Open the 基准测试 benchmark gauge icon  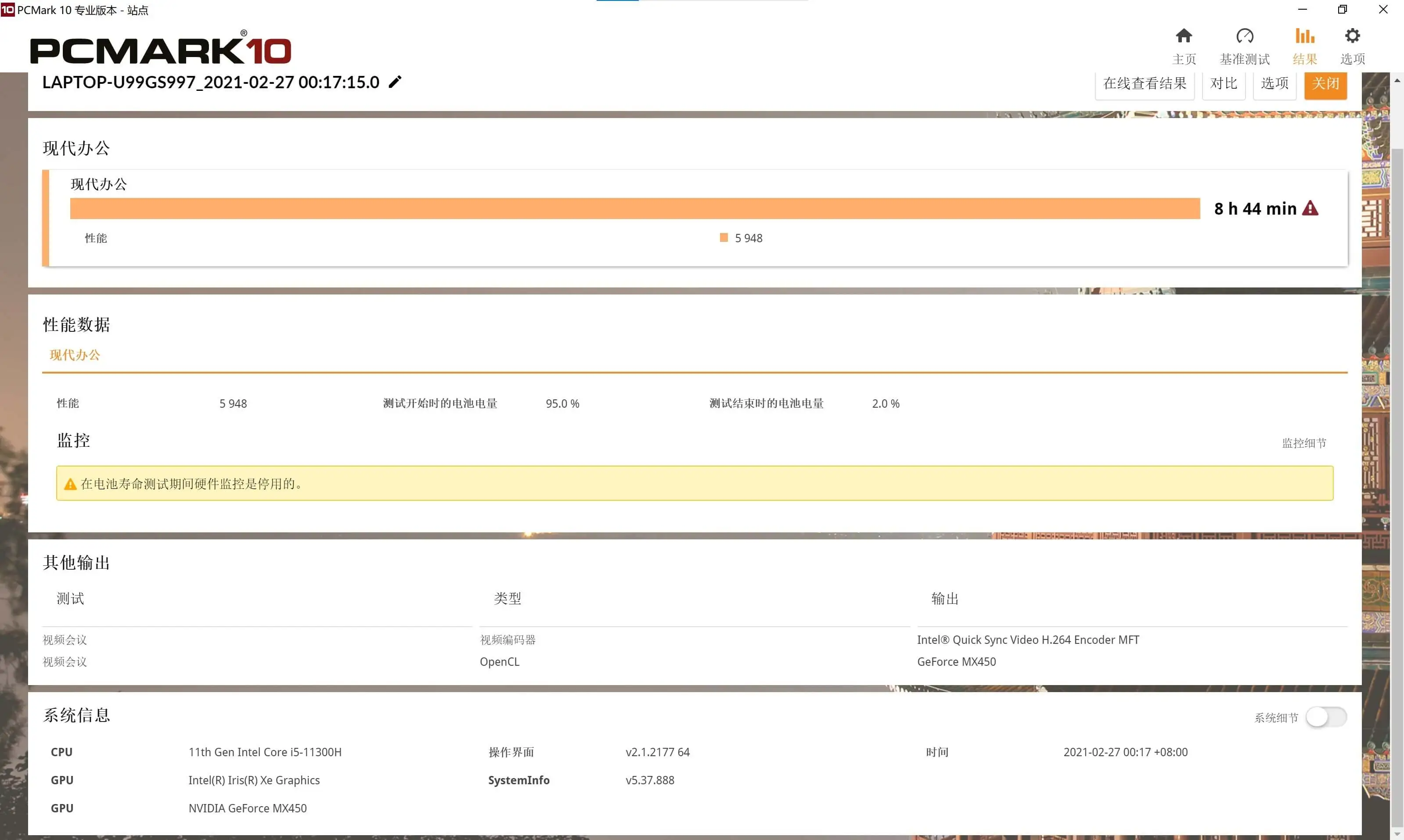tap(1244, 36)
